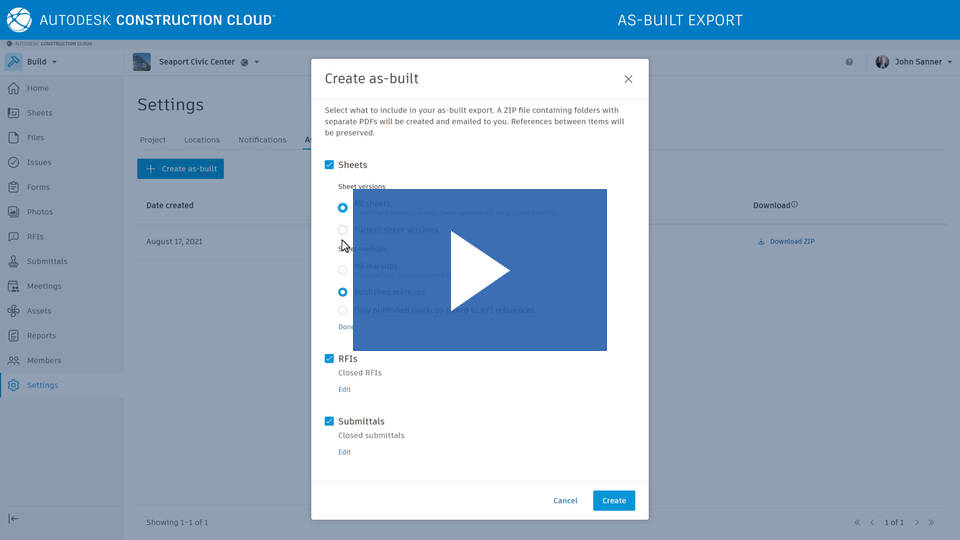Go to Home in sidebar

(x=37, y=88)
